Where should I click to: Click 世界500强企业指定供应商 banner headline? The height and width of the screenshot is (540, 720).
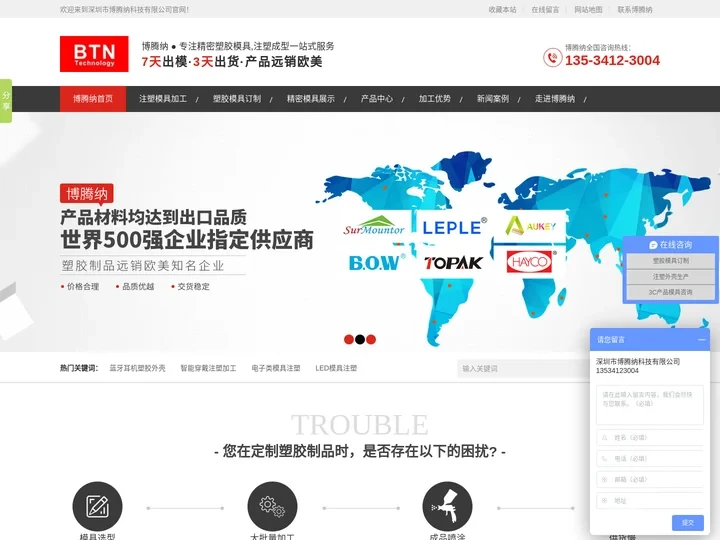tap(187, 240)
